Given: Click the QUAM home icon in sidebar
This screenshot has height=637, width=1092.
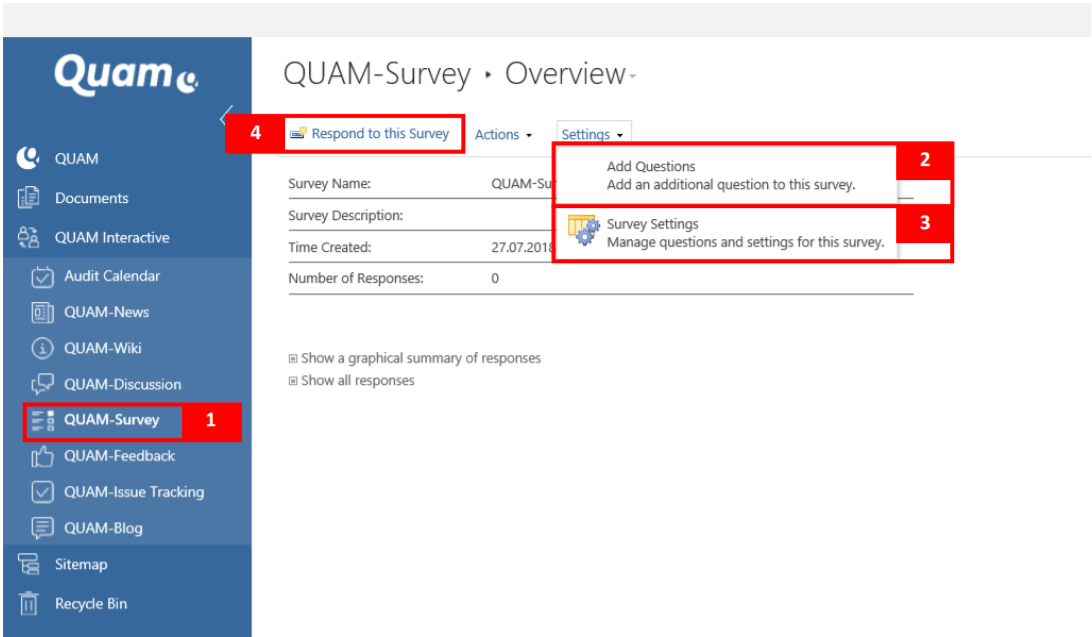Looking at the screenshot, I should pyautogui.click(x=28, y=159).
